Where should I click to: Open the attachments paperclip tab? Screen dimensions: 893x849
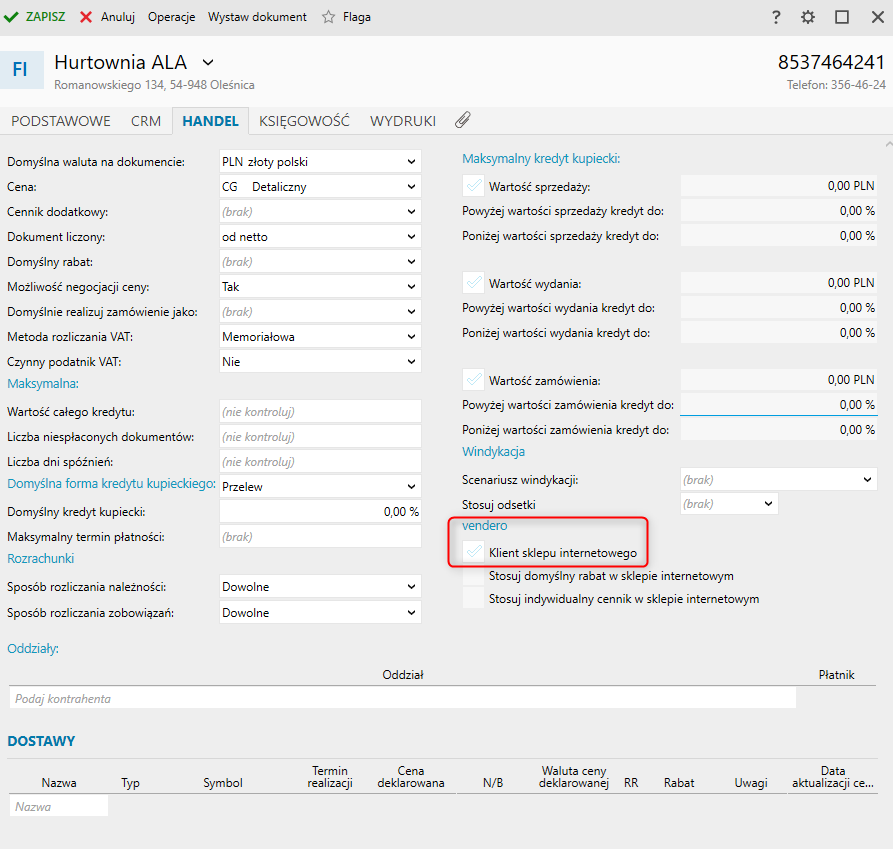462,121
